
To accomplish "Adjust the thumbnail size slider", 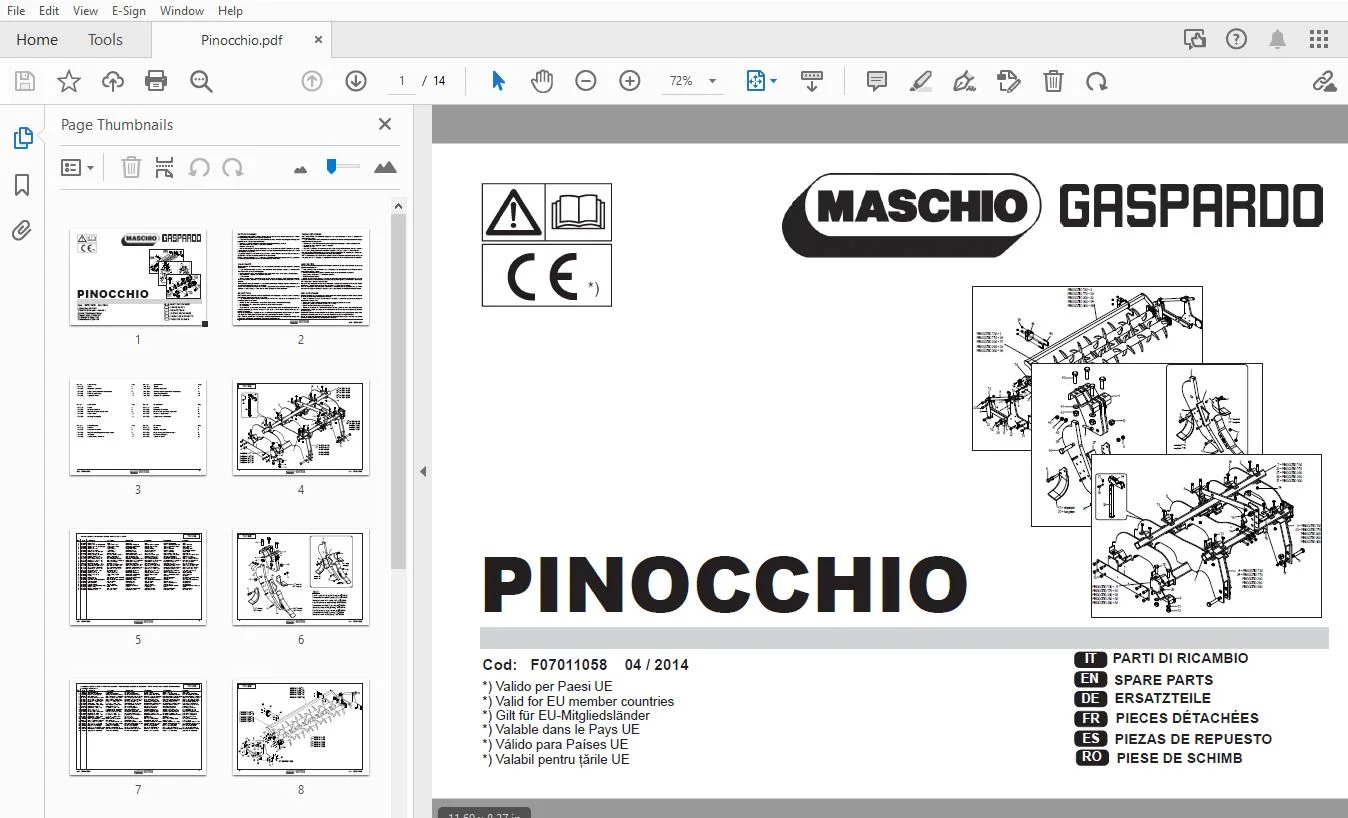I will (x=343, y=167).
